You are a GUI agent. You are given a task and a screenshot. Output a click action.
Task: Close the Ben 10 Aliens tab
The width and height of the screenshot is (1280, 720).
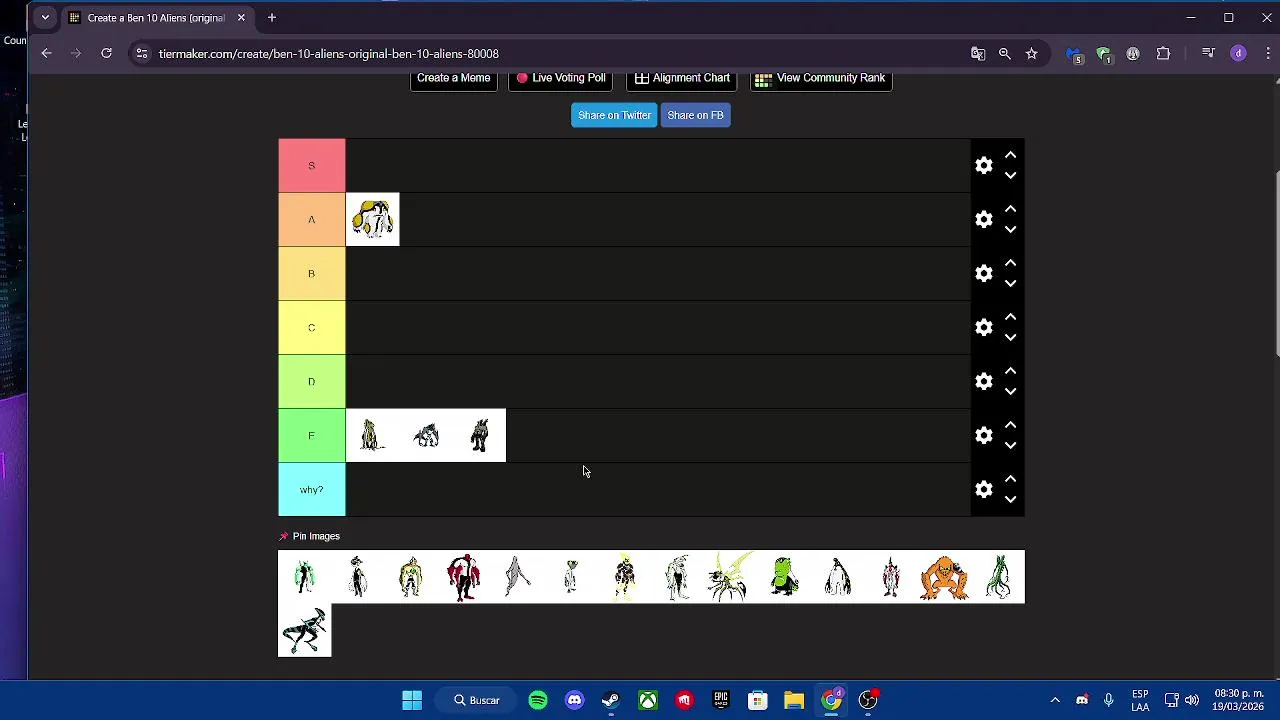tap(241, 17)
